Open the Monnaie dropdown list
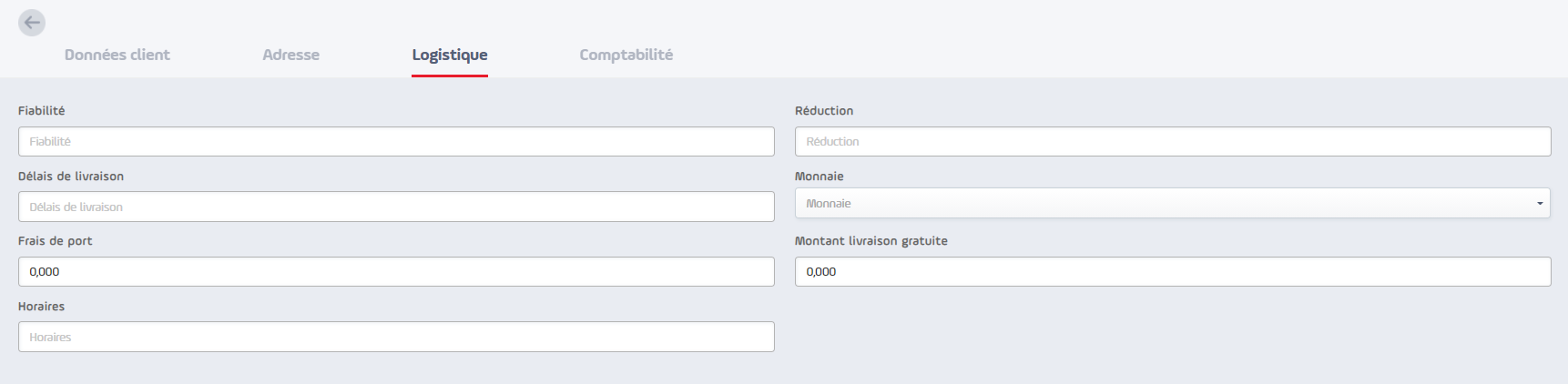The height and width of the screenshot is (384, 1568). [1173, 203]
